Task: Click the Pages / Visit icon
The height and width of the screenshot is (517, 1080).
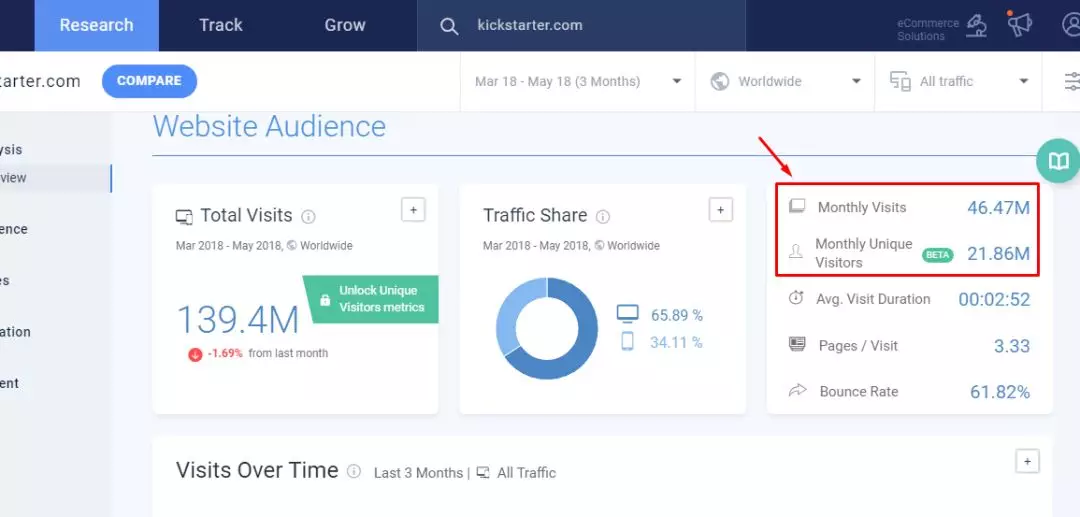Action: click(x=797, y=344)
